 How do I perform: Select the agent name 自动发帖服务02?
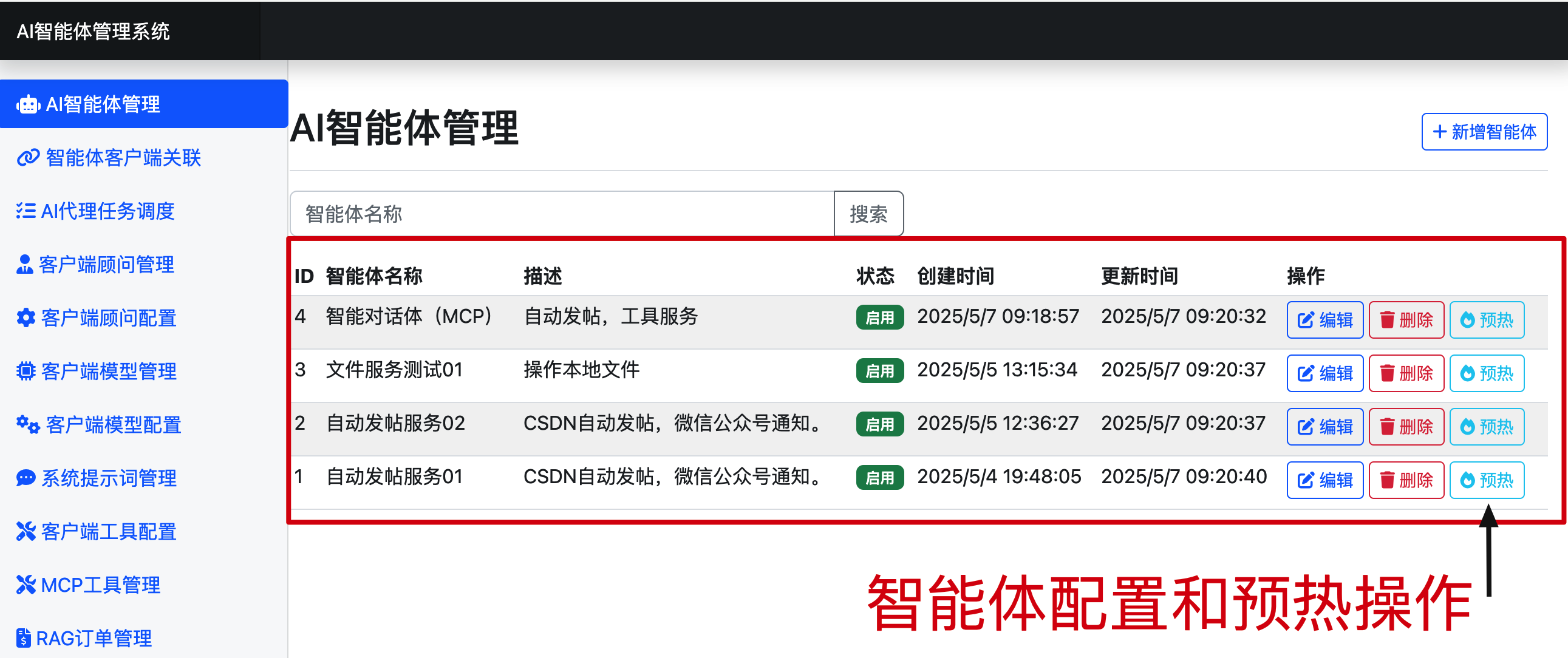(x=396, y=423)
